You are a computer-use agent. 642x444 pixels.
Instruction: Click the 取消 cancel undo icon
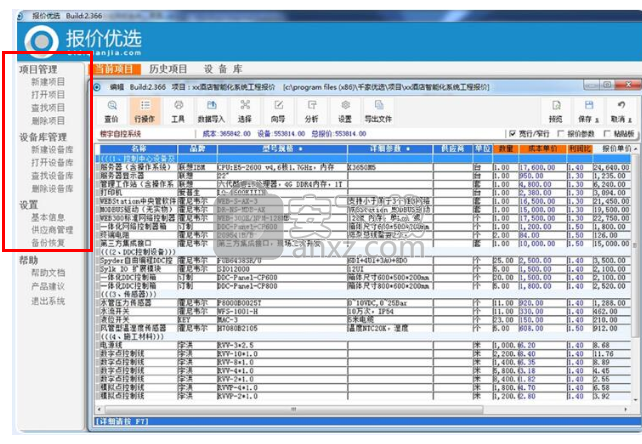(621, 111)
